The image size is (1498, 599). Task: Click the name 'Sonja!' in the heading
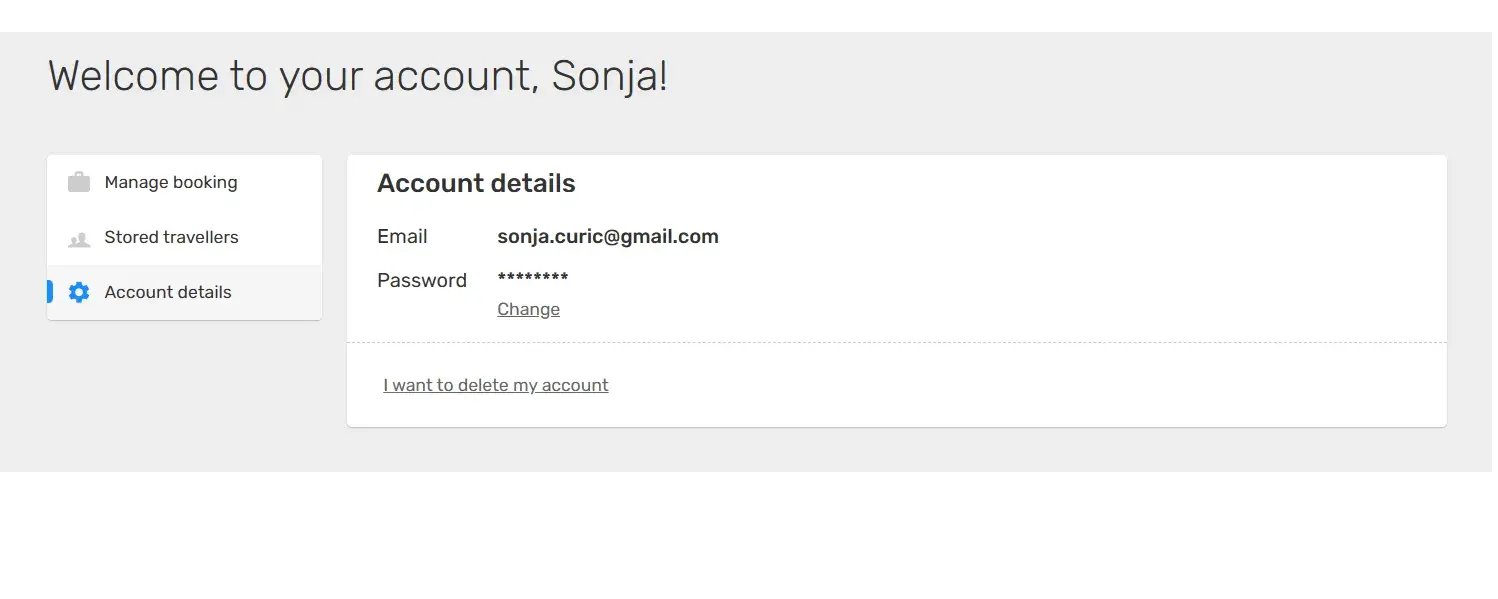click(609, 77)
